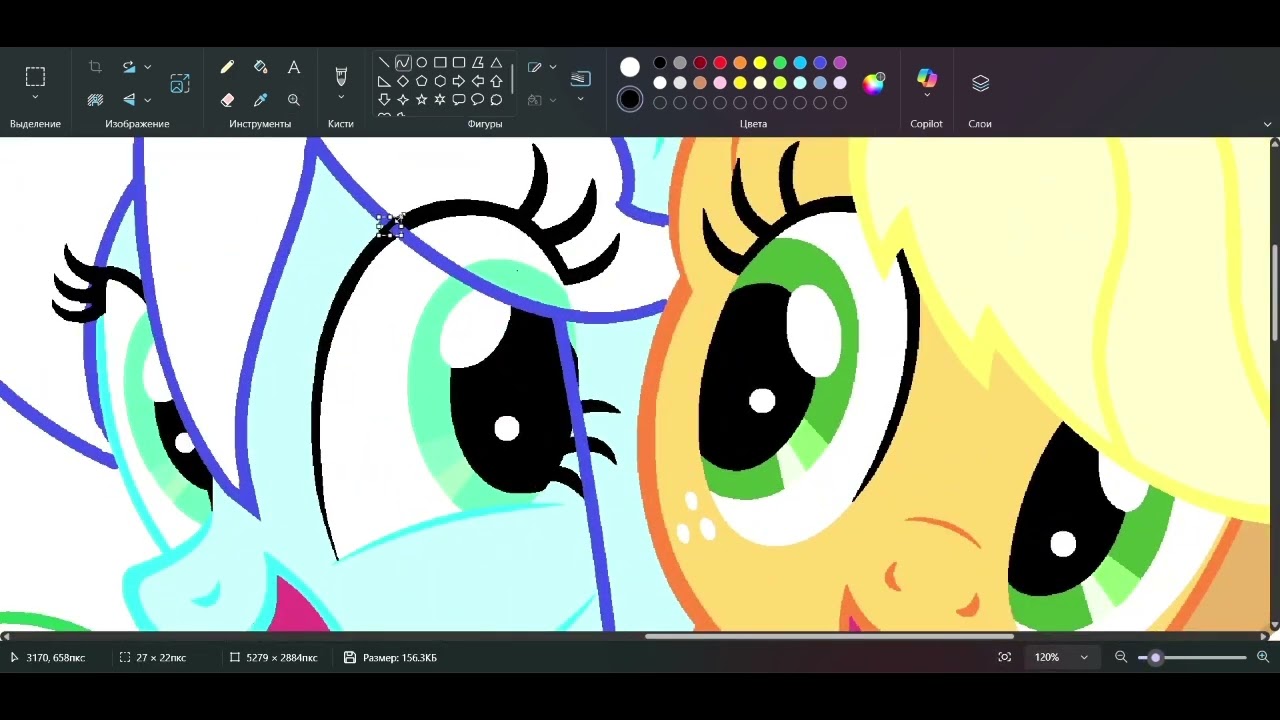Select the Fill bucket tool
Viewport: 1280px width, 720px height.
pyautogui.click(x=261, y=67)
